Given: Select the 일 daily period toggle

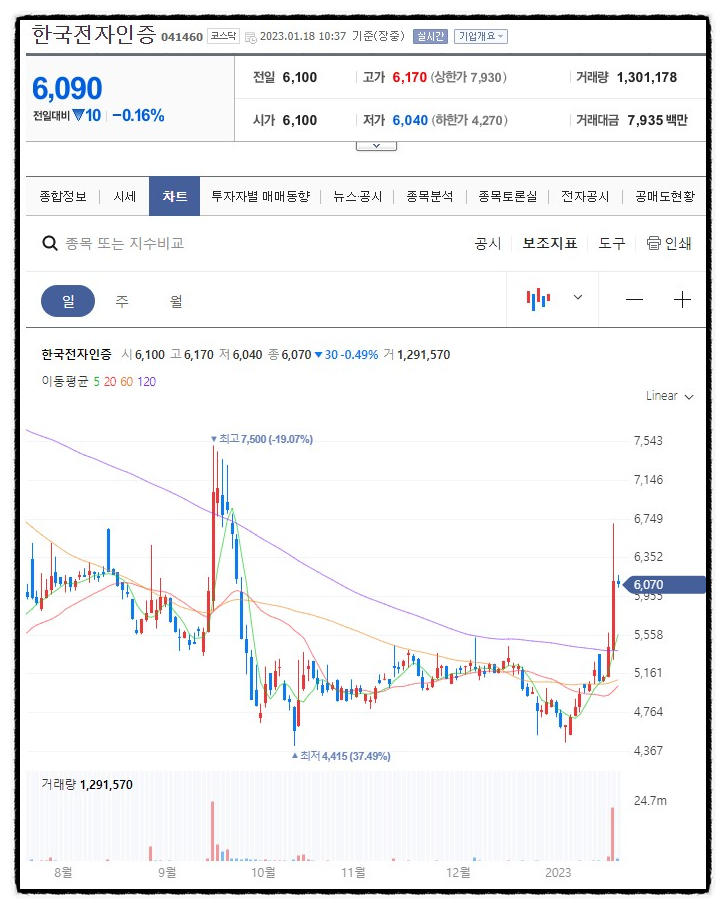Looking at the screenshot, I should click(x=68, y=301).
